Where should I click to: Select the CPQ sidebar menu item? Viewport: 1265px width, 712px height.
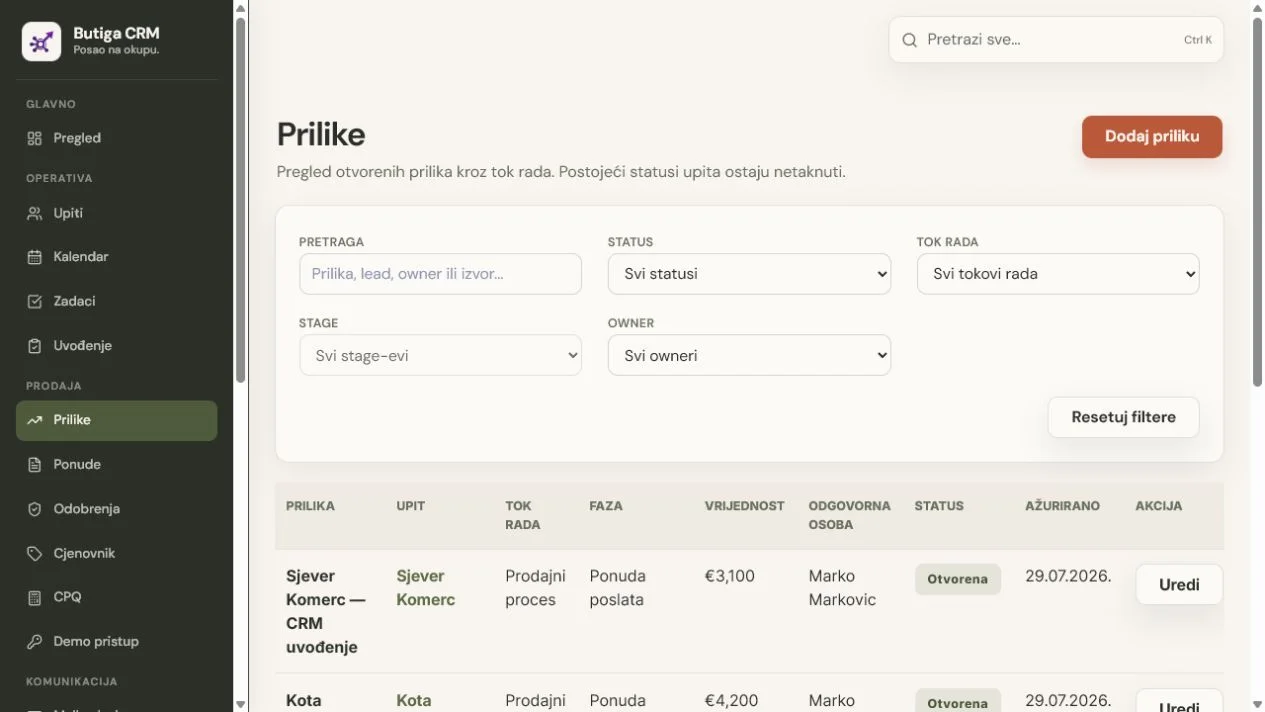(116, 597)
